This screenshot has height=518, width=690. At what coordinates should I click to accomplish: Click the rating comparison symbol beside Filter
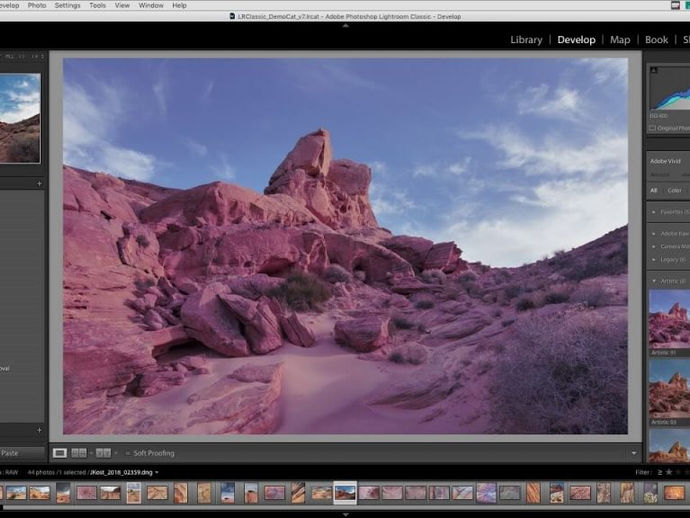point(660,472)
